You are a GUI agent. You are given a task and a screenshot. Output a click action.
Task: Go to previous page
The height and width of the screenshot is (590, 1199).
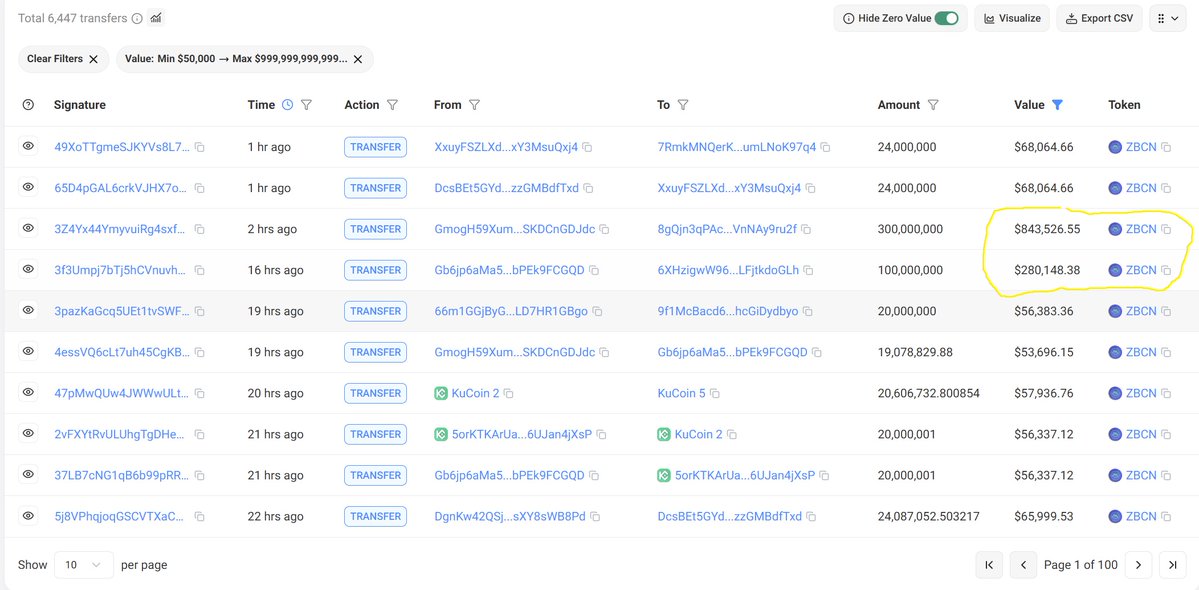click(x=1023, y=565)
